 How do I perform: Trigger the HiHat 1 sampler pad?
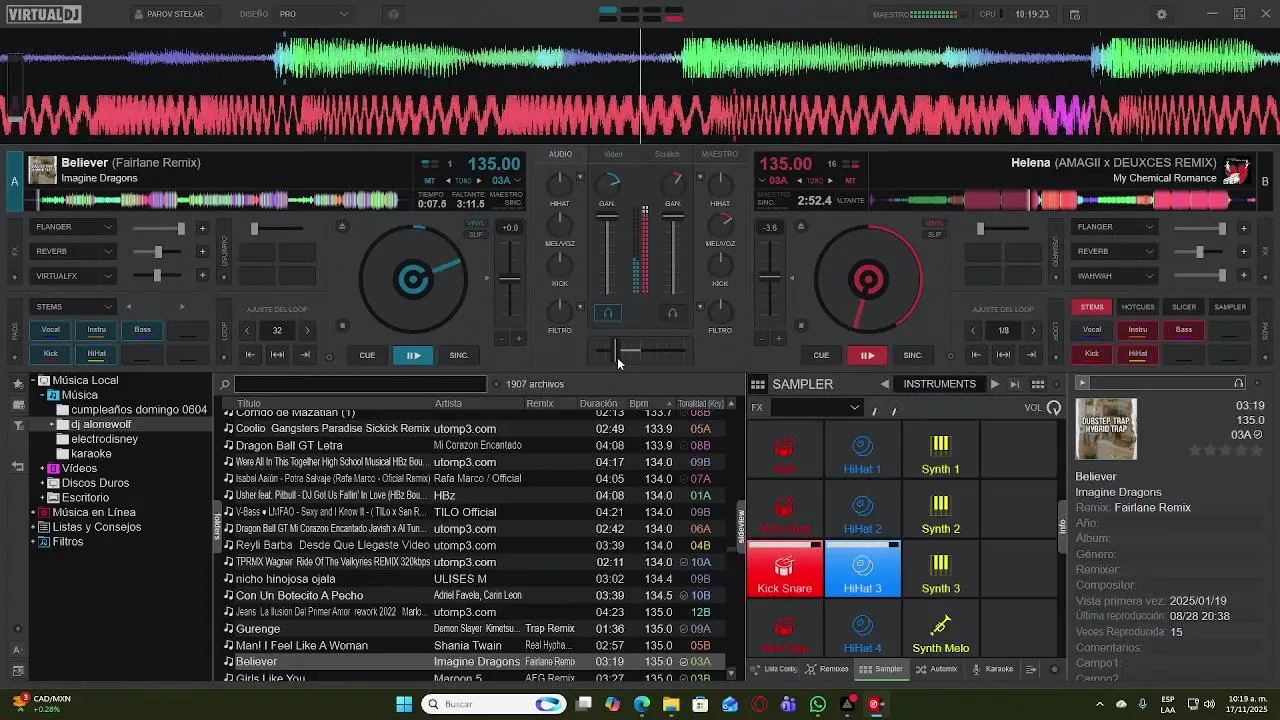tap(862, 450)
